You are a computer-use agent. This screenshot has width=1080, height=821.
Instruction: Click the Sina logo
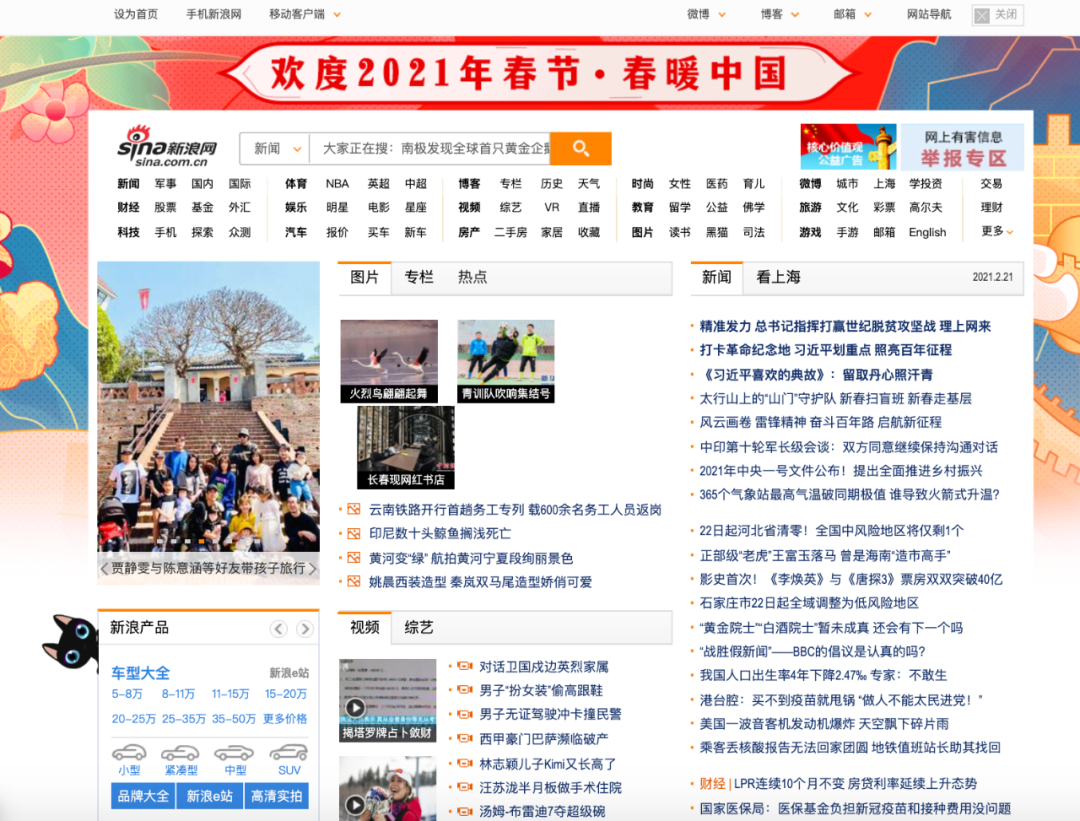(x=167, y=147)
